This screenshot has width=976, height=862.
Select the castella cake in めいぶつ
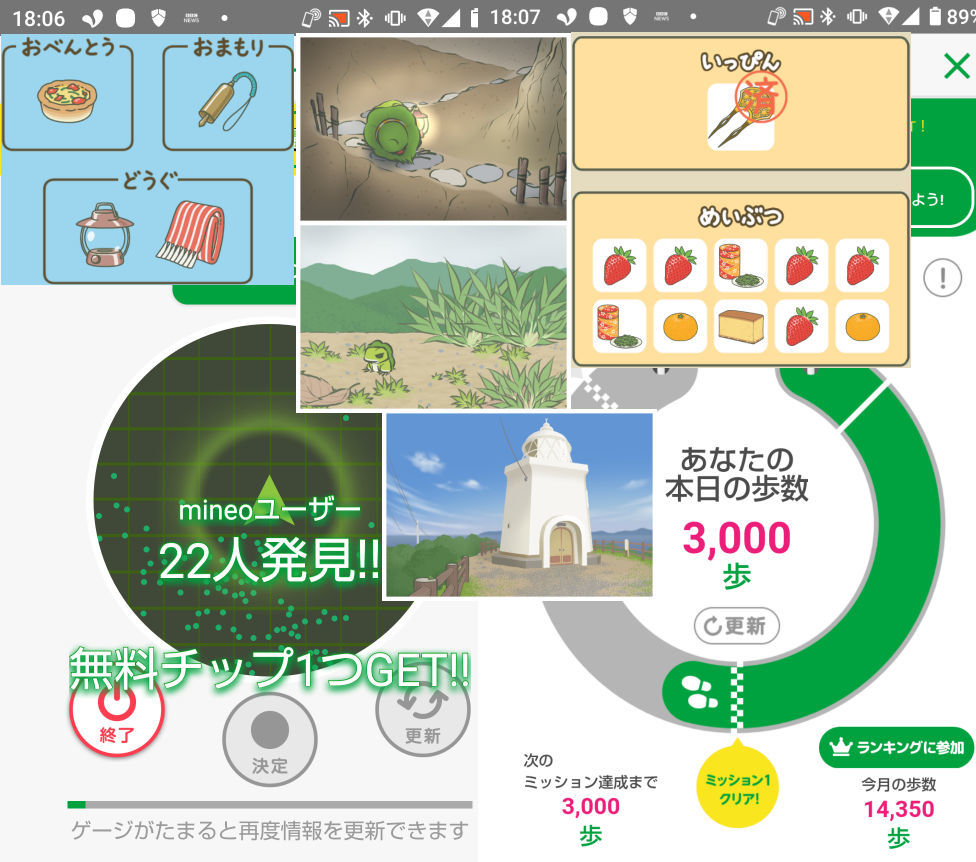point(741,327)
